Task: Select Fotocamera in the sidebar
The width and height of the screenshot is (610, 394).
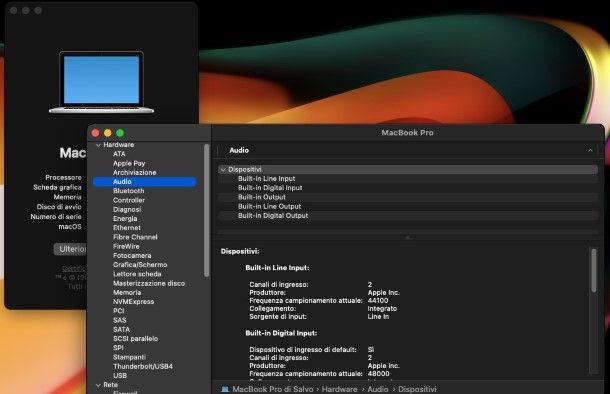Action: [x=132, y=256]
